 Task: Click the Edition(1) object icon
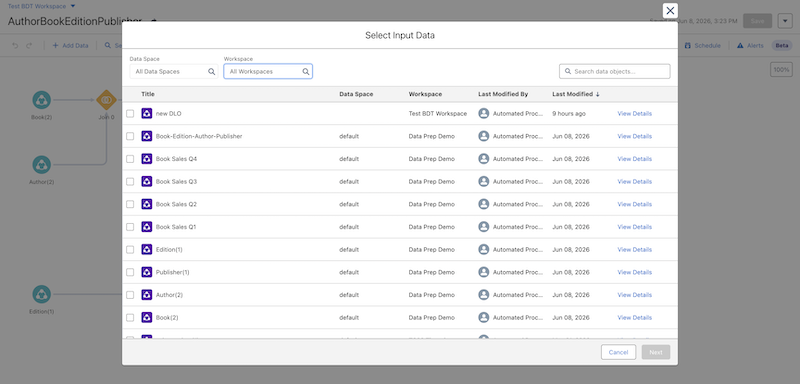pos(147,249)
